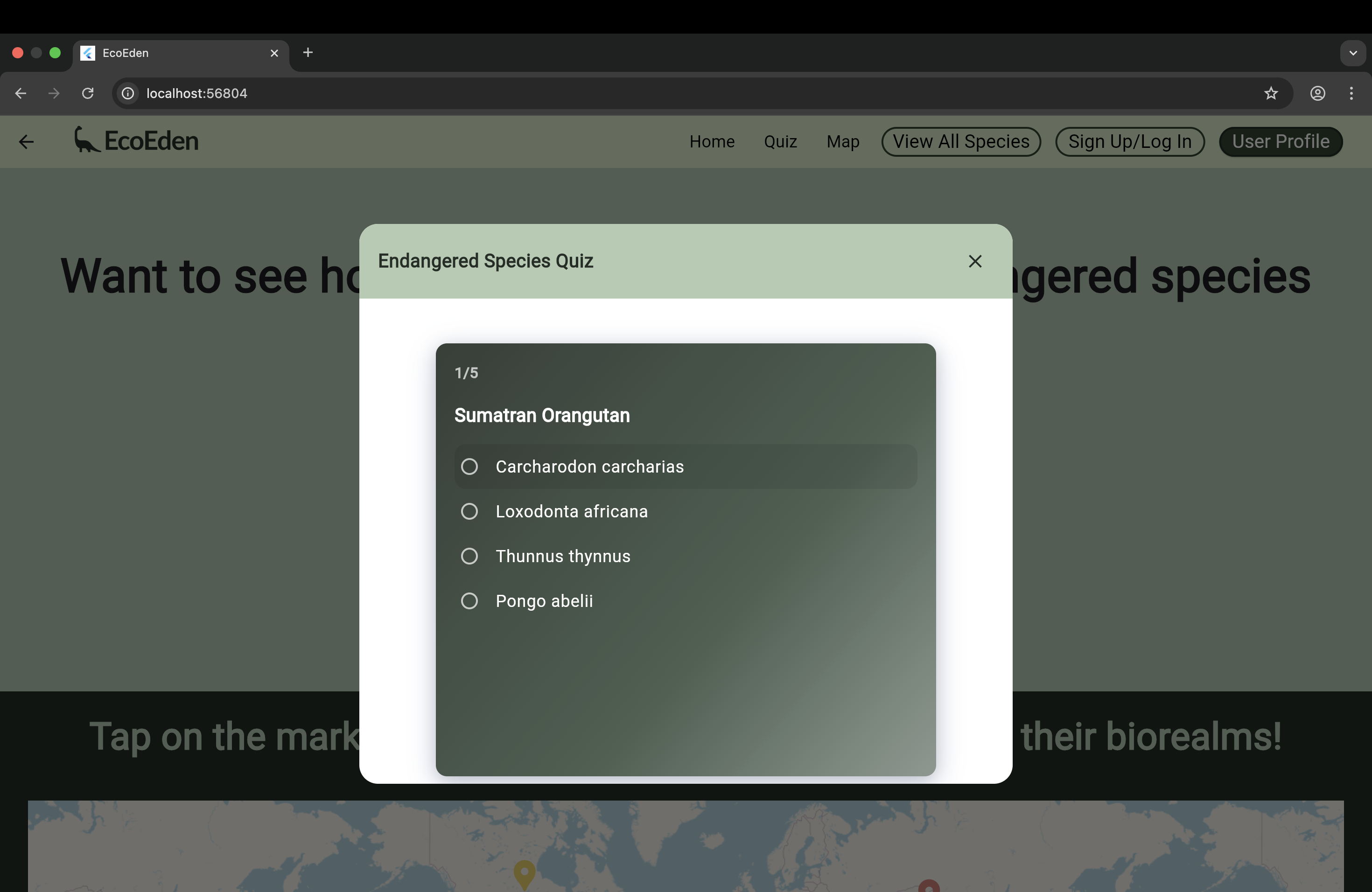This screenshot has height=892, width=1372.
Task: Open the Sign Up/Log In button
Action: tap(1129, 142)
